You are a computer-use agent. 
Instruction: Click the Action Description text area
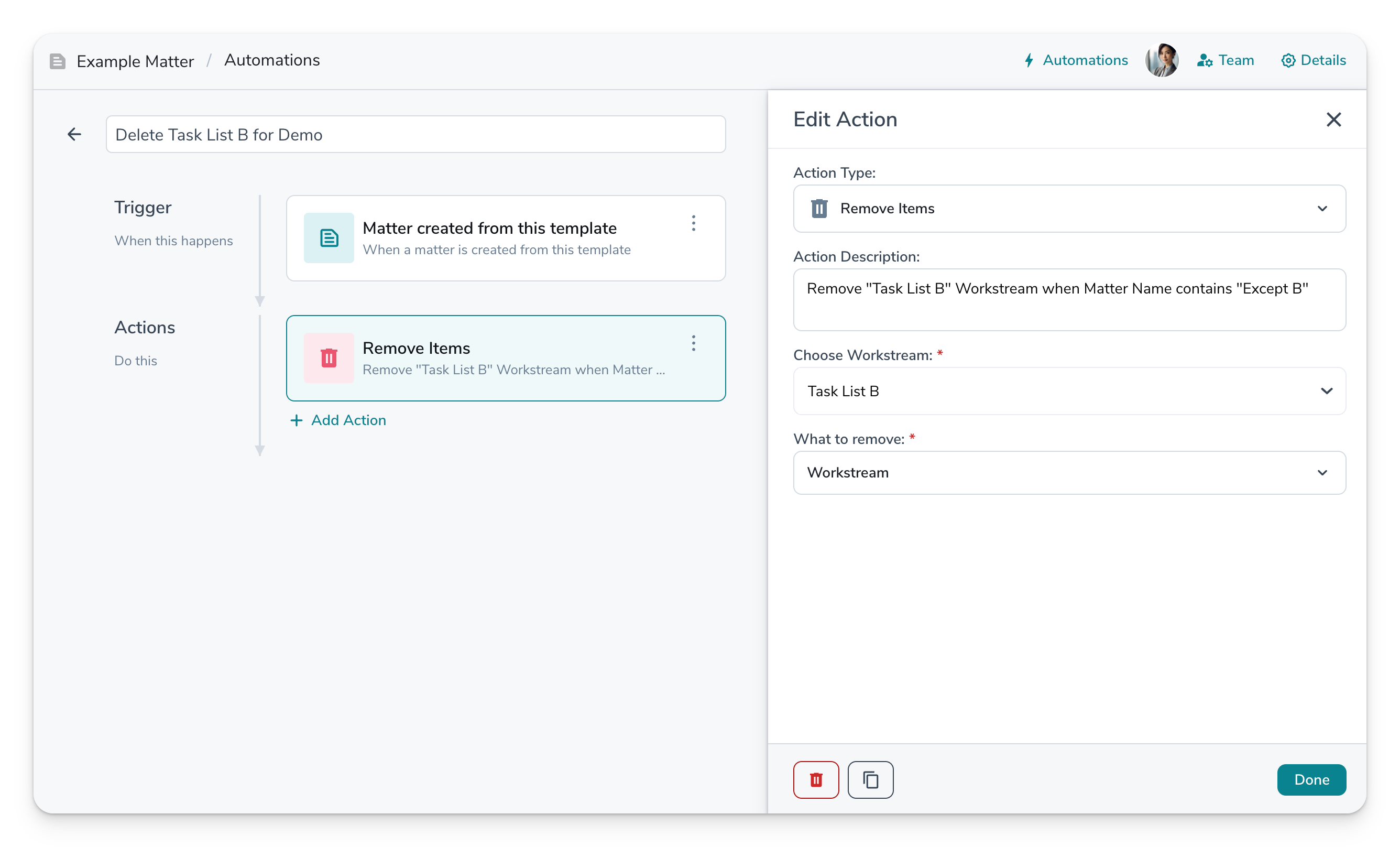click(1069, 300)
